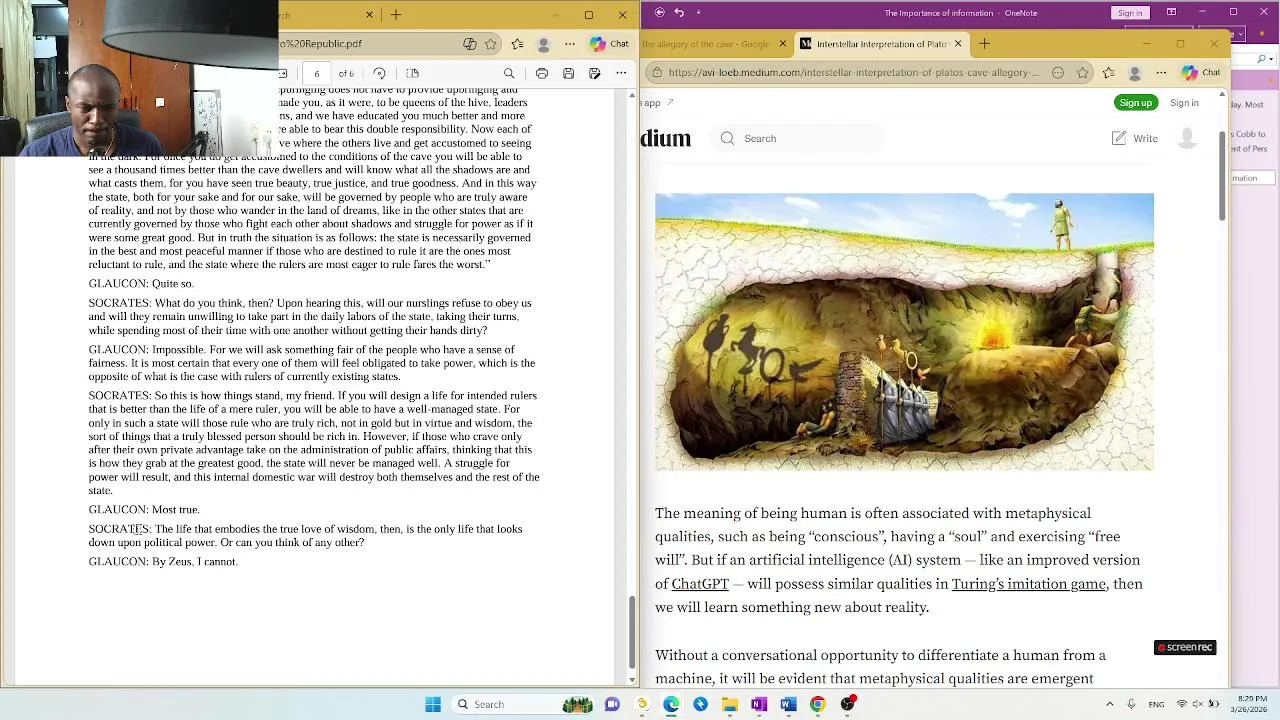Add Medium page to favorites star
The height and width of the screenshot is (720, 1280).
[1083, 73]
